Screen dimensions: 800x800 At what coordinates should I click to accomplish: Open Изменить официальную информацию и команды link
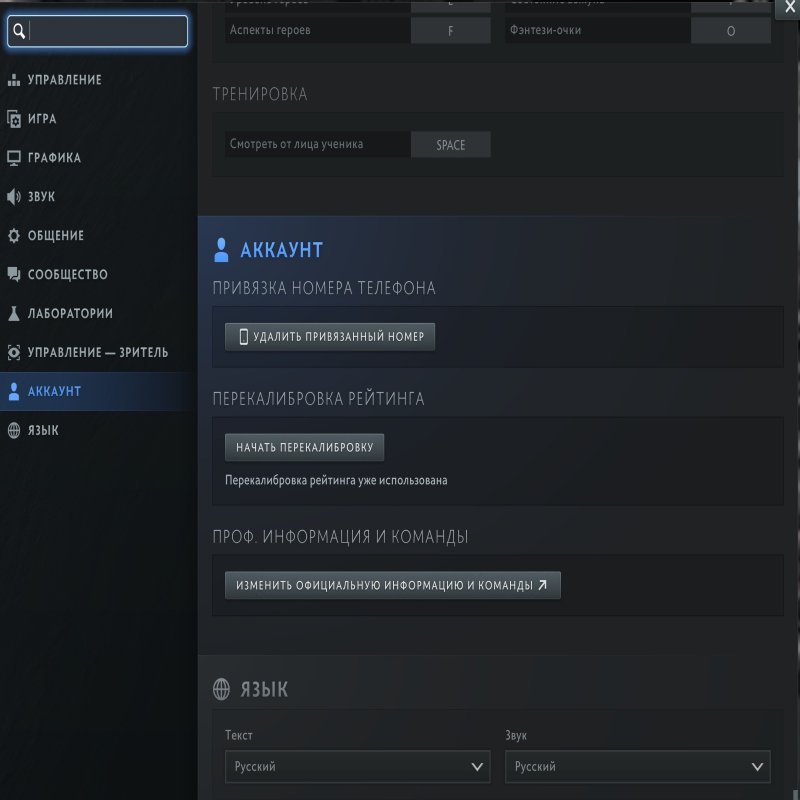click(x=392, y=585)
